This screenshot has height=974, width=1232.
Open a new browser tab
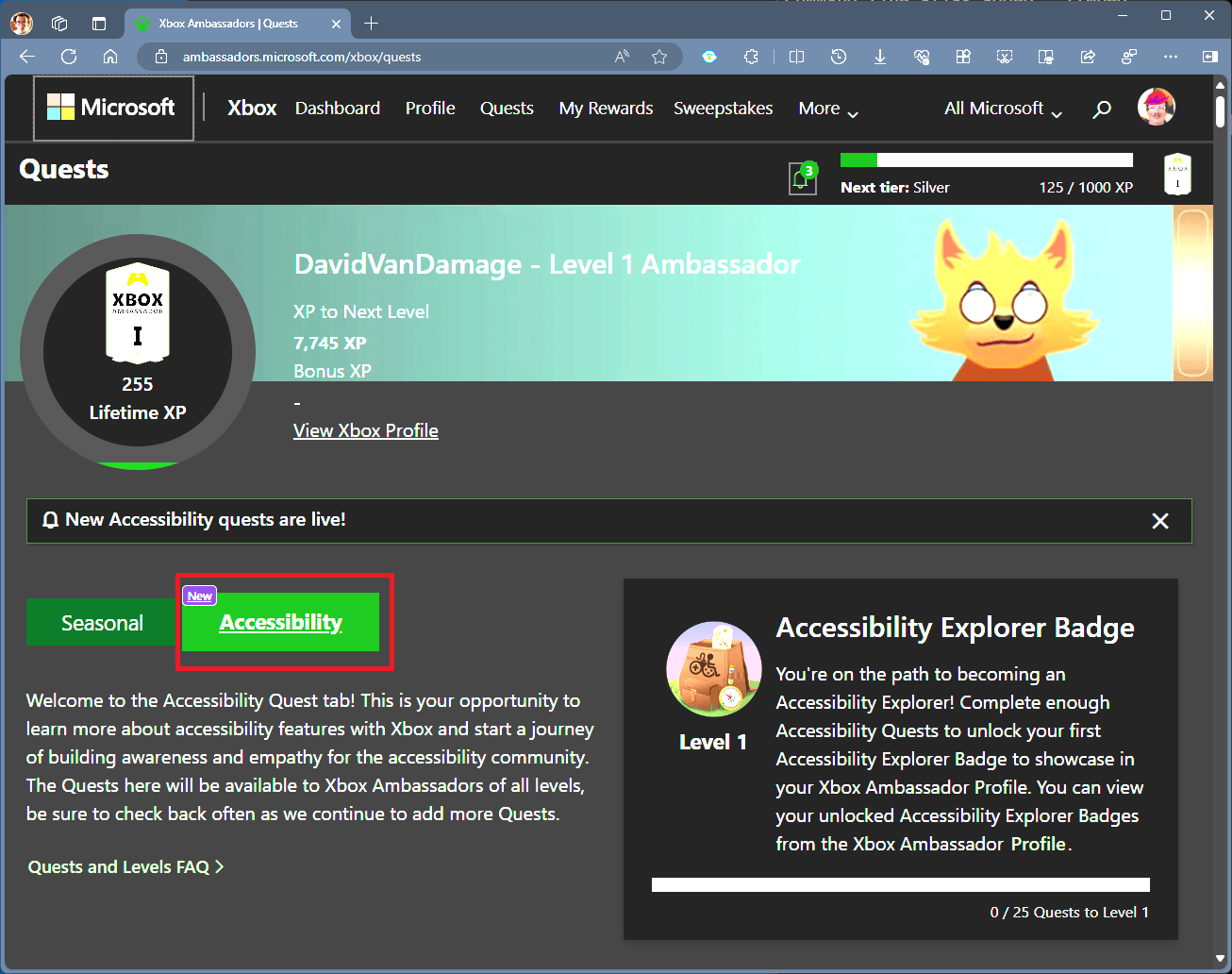[372, 24]
